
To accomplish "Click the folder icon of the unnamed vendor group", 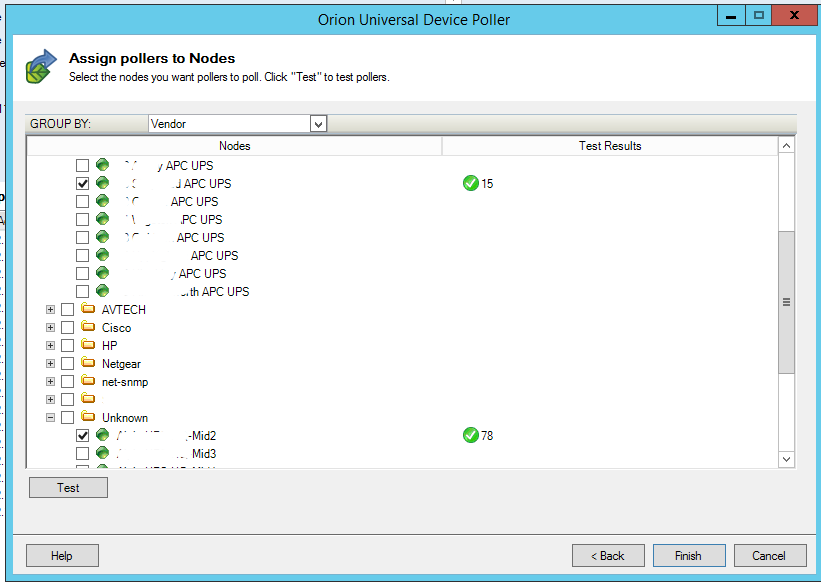I will tap(88, 399).
